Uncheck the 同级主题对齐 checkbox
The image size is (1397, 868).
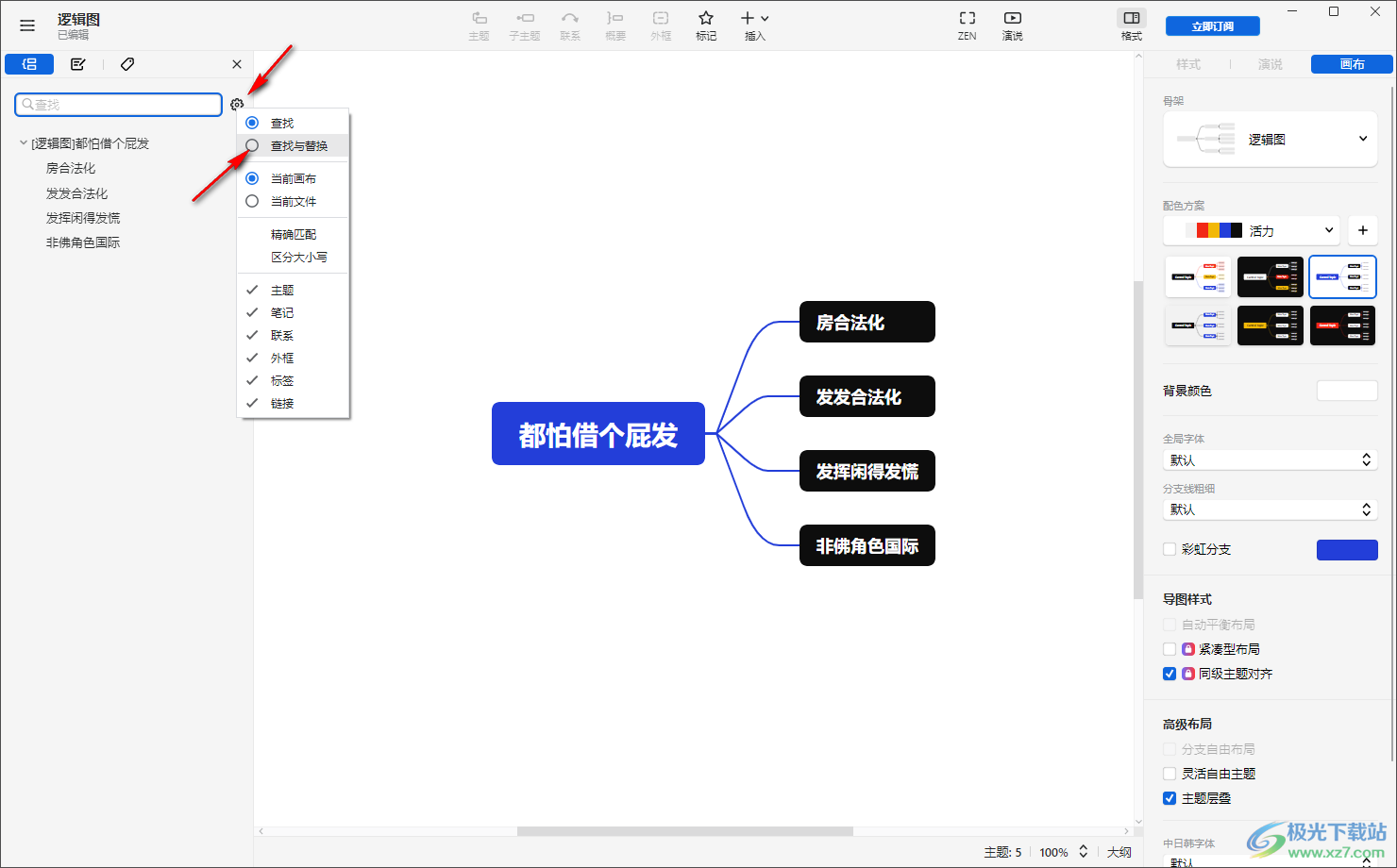(x=1170, y=674)
